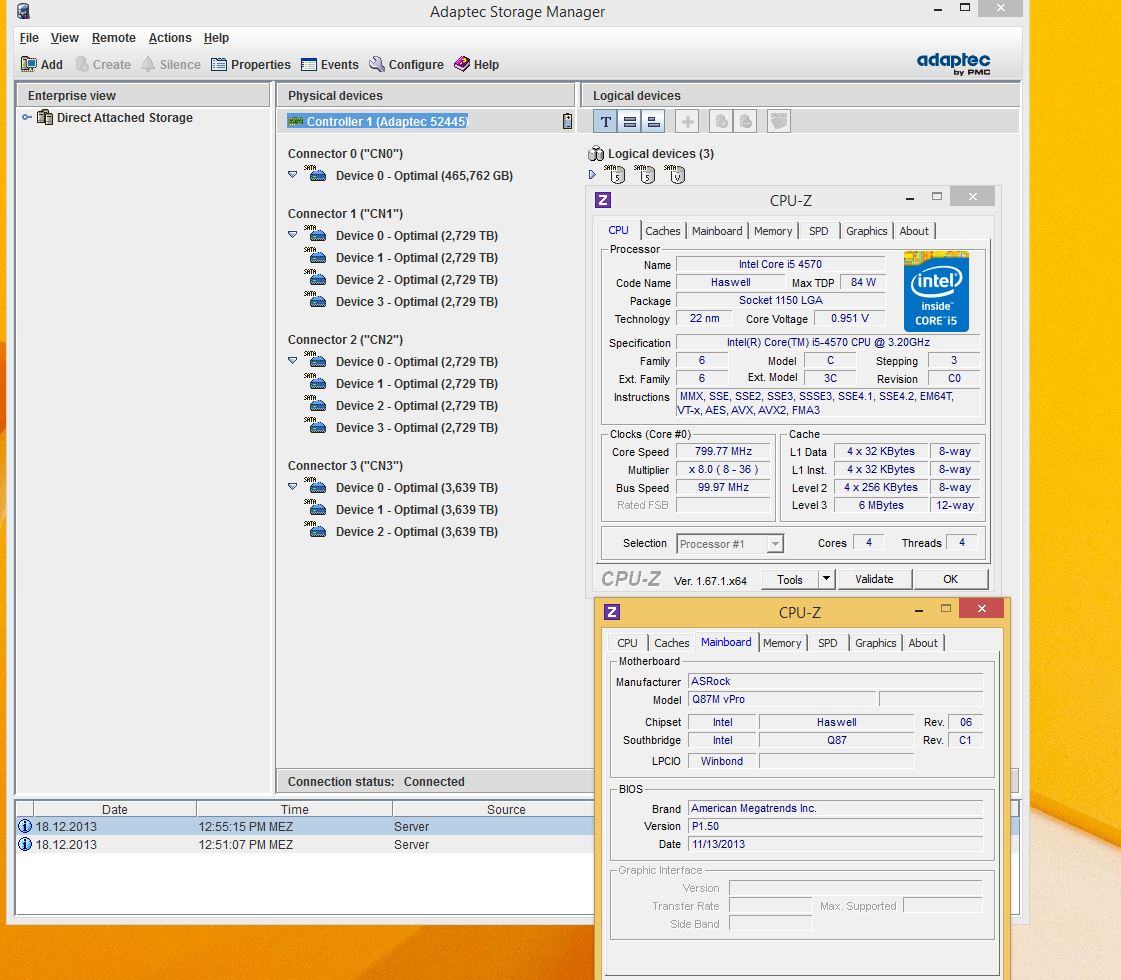This screenshot has width=1121, height=980.
Task: Click the second grayed hot-spare drive icon
Action: tap(745, 122)
